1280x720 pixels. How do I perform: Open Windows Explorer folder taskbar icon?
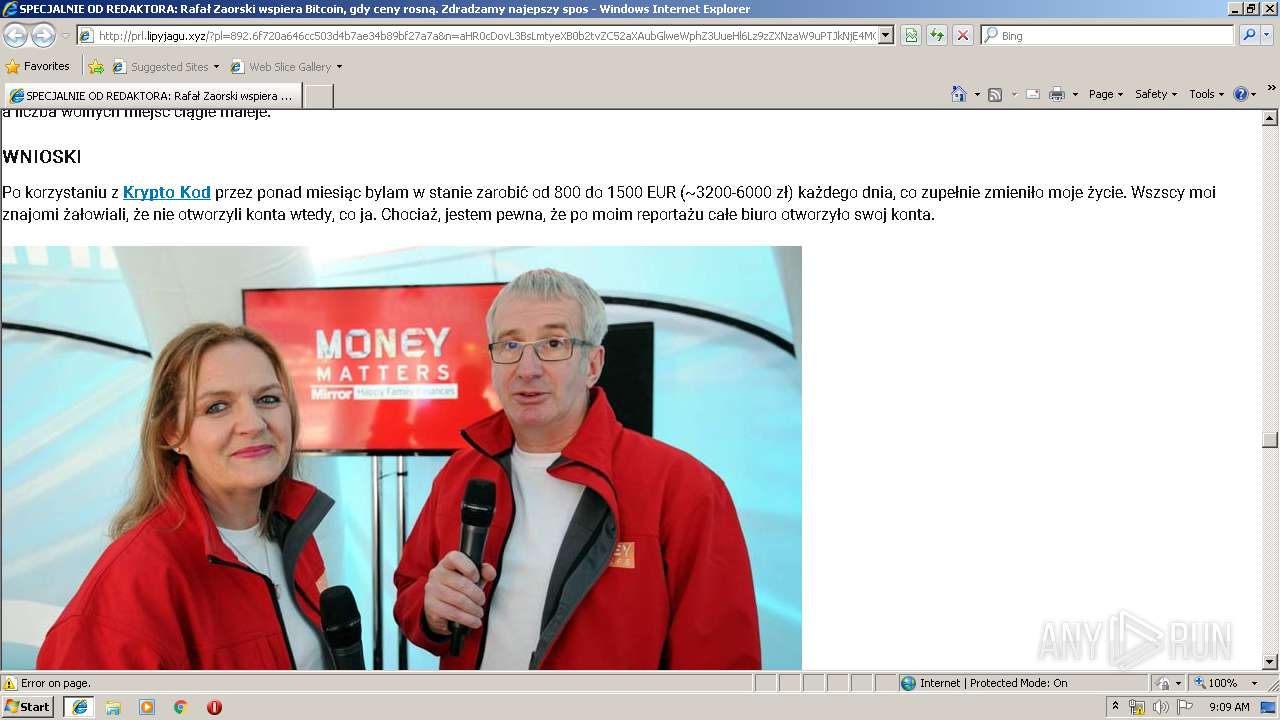[113, 707]
